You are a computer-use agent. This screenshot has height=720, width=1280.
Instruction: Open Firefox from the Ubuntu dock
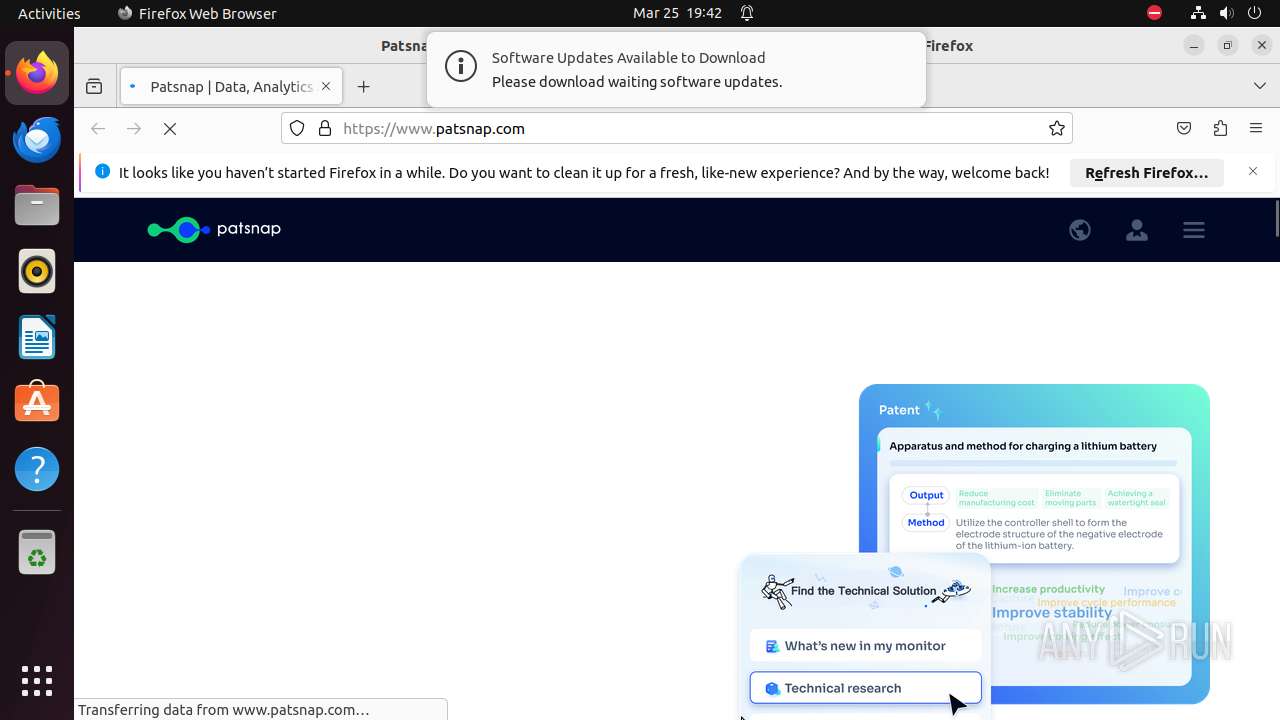37,73
